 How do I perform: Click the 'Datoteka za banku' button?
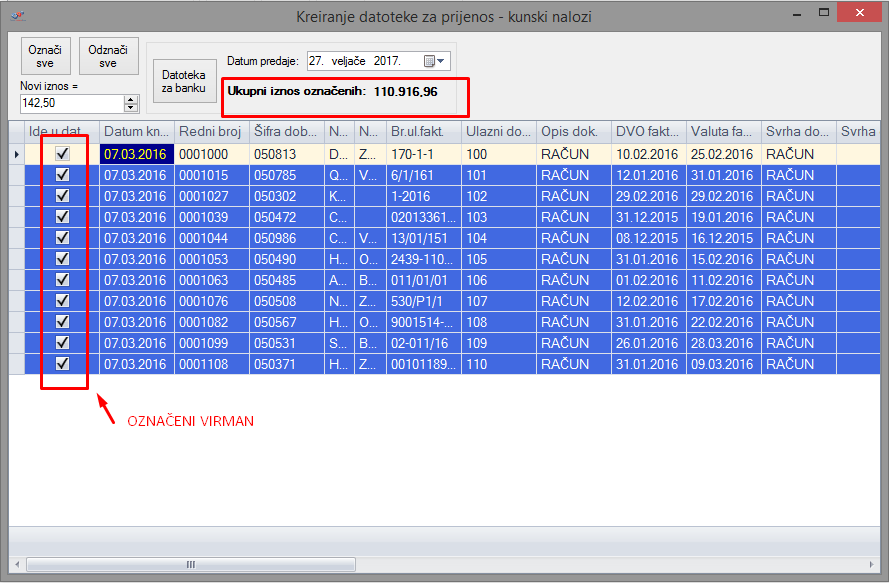(x=184, y=81)
